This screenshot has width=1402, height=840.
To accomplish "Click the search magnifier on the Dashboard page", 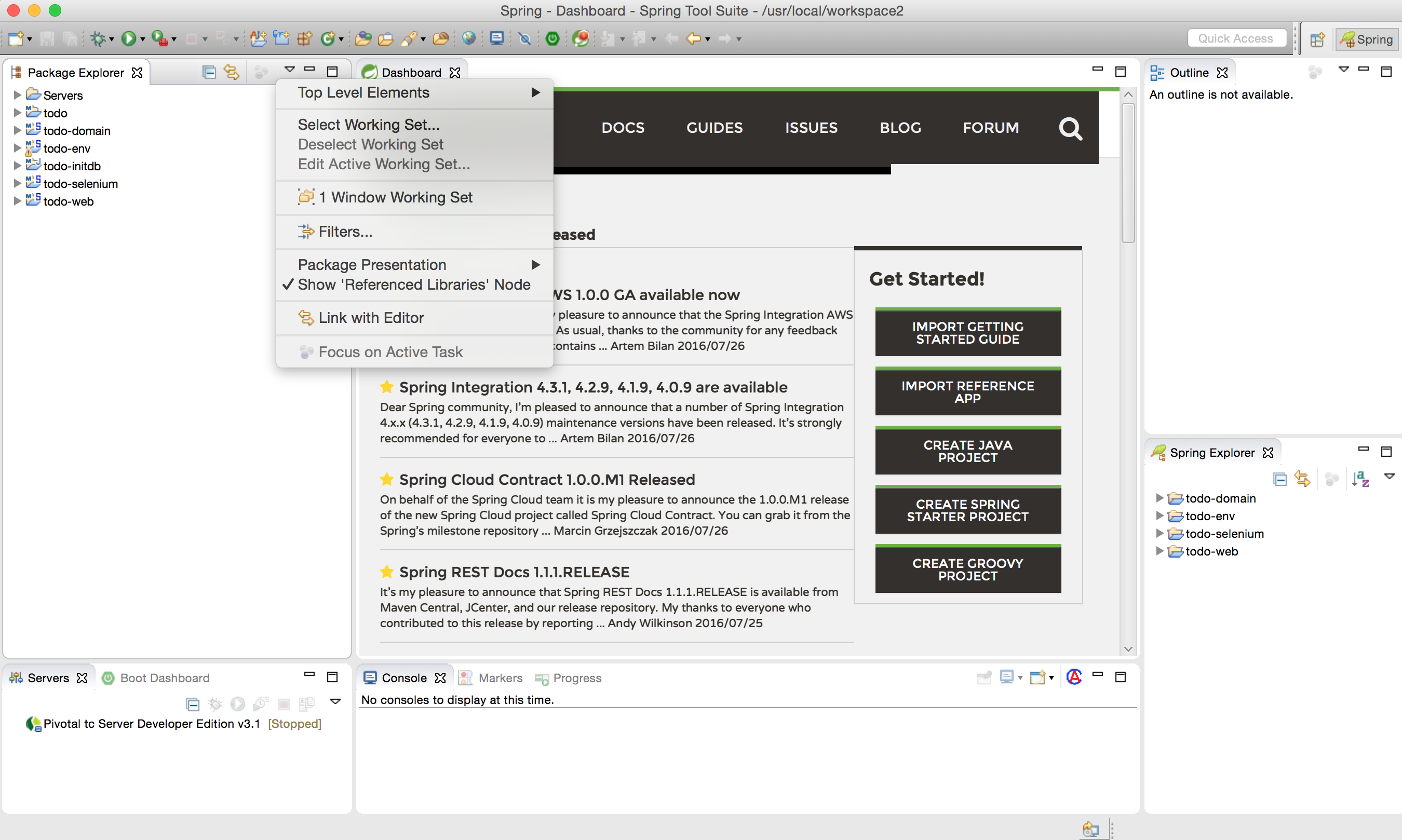I will click(x=1070, y=128).
